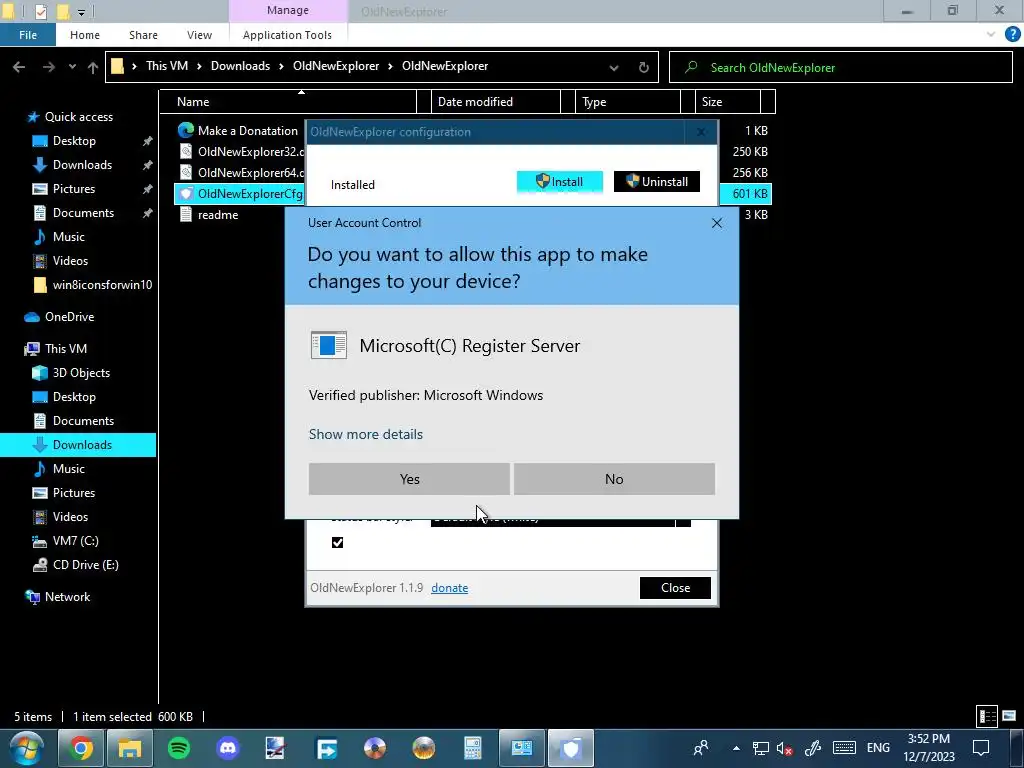Open the recent locations dropdown arrow
This screenshot has height=768, width=1024.
[72, 67]
